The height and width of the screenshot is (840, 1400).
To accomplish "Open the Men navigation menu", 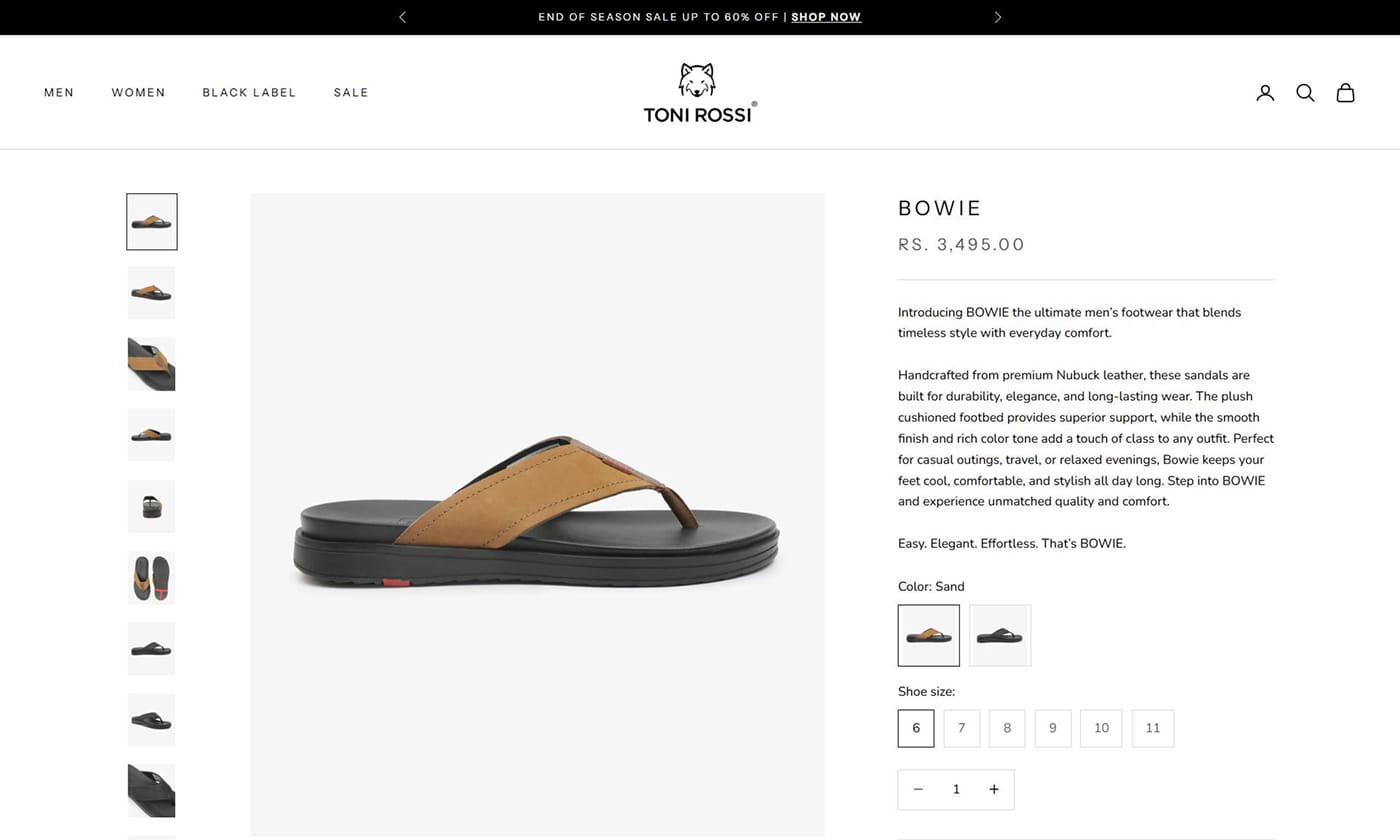I will tap(59, 93).
